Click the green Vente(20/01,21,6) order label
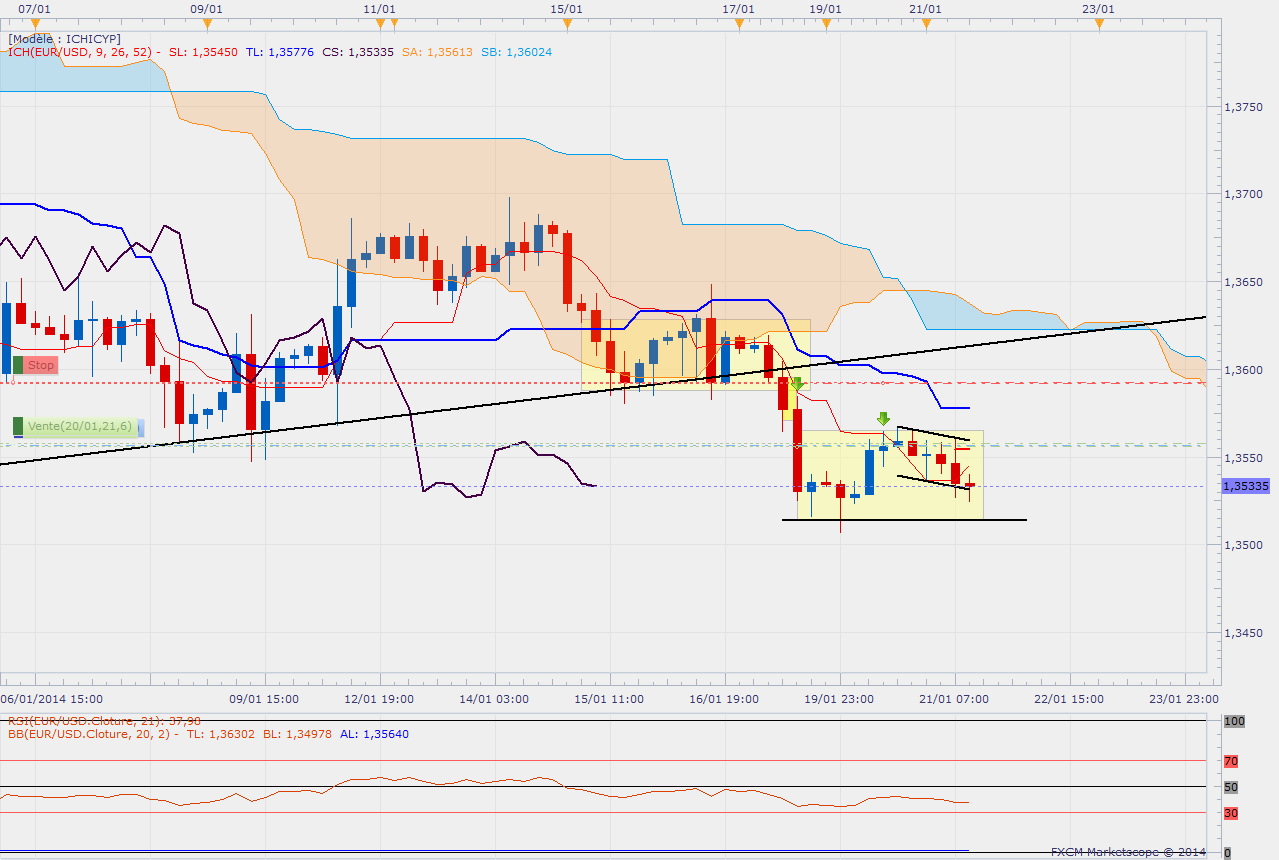The image size is (1279, 860). (x=78, y=427)
